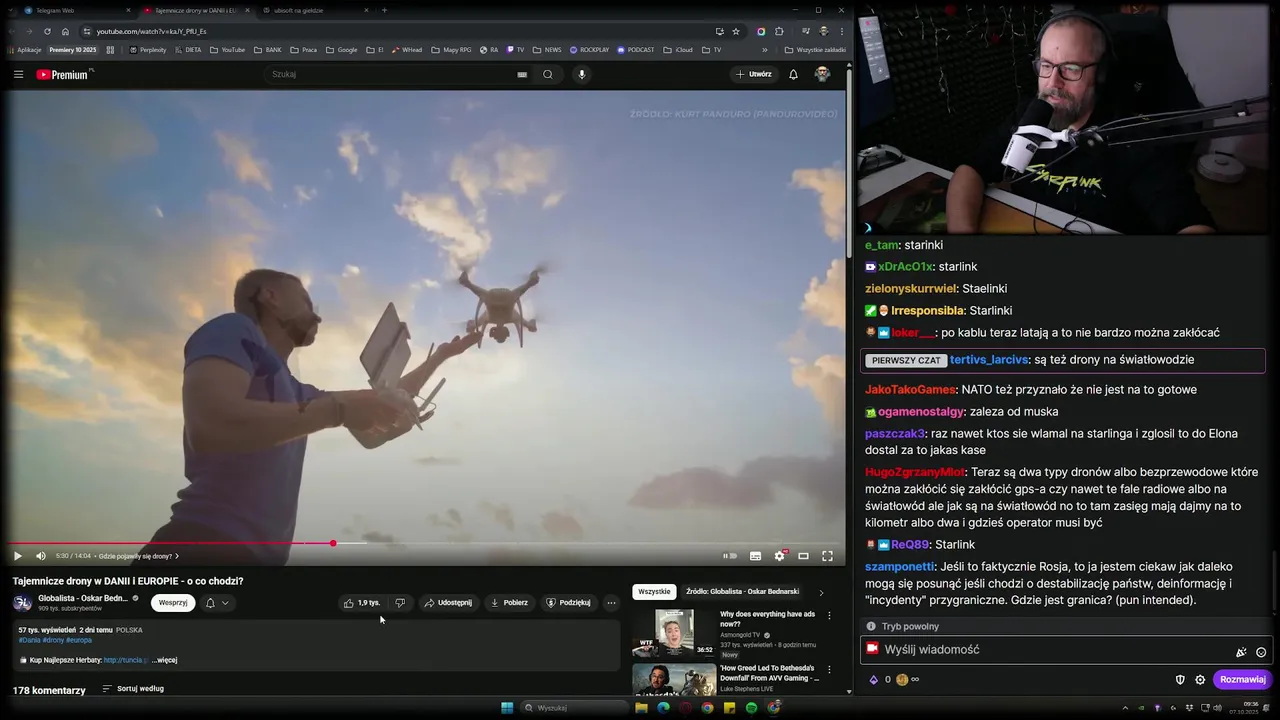Open video player settings gear
Viewport: 1280px width, 720px height.
pyautogui.click(x=779, y=556)
